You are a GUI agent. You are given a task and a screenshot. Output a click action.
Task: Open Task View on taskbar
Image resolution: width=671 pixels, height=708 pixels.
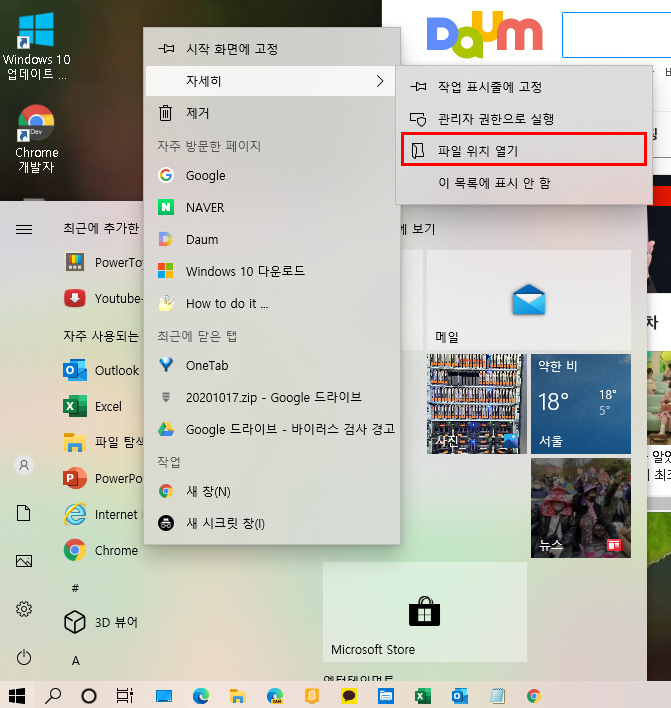(x=125, y=696)
